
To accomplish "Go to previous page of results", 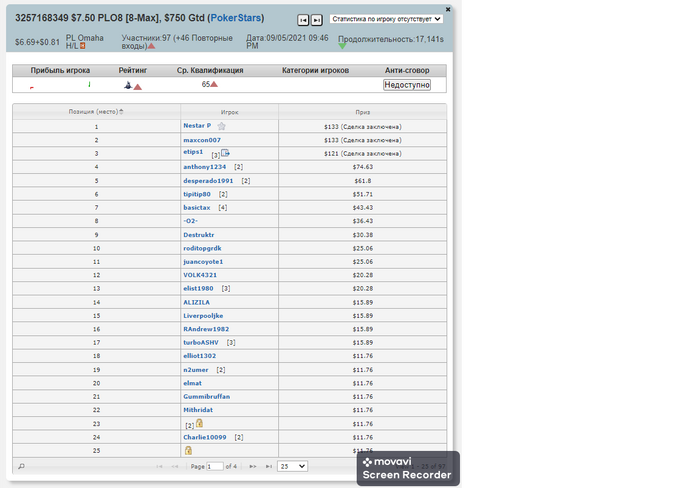I will point(175,466).
